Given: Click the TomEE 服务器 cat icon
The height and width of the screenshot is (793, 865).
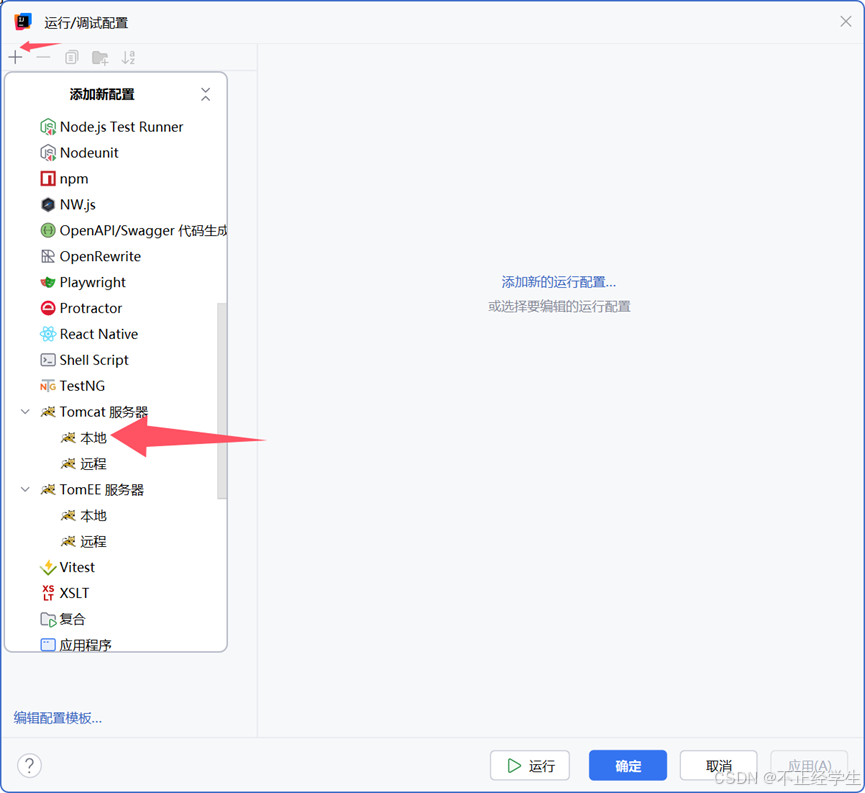Looking at the screenshot, I should [48, 489].
